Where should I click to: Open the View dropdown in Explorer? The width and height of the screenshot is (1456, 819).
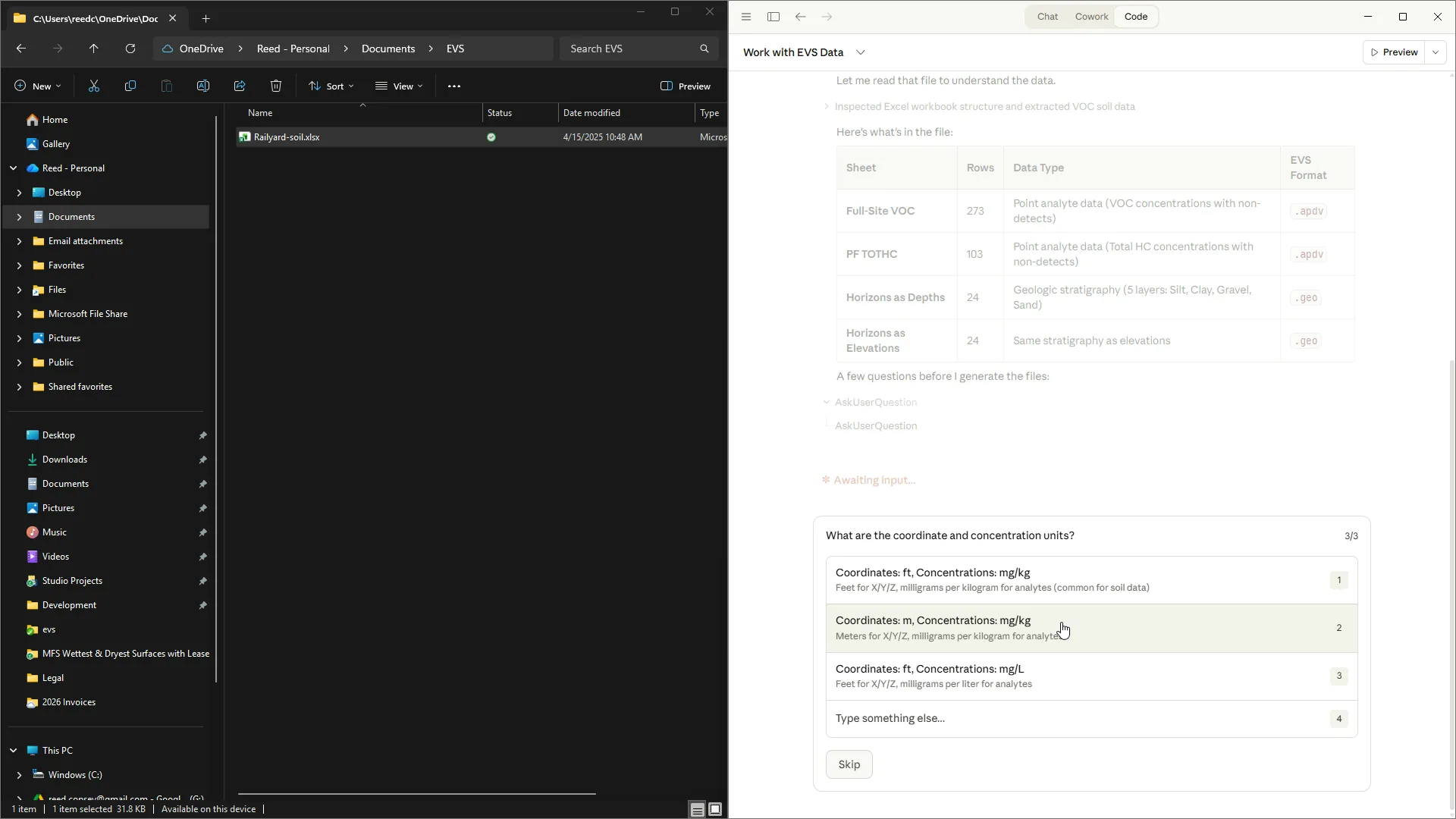[399, 86]
